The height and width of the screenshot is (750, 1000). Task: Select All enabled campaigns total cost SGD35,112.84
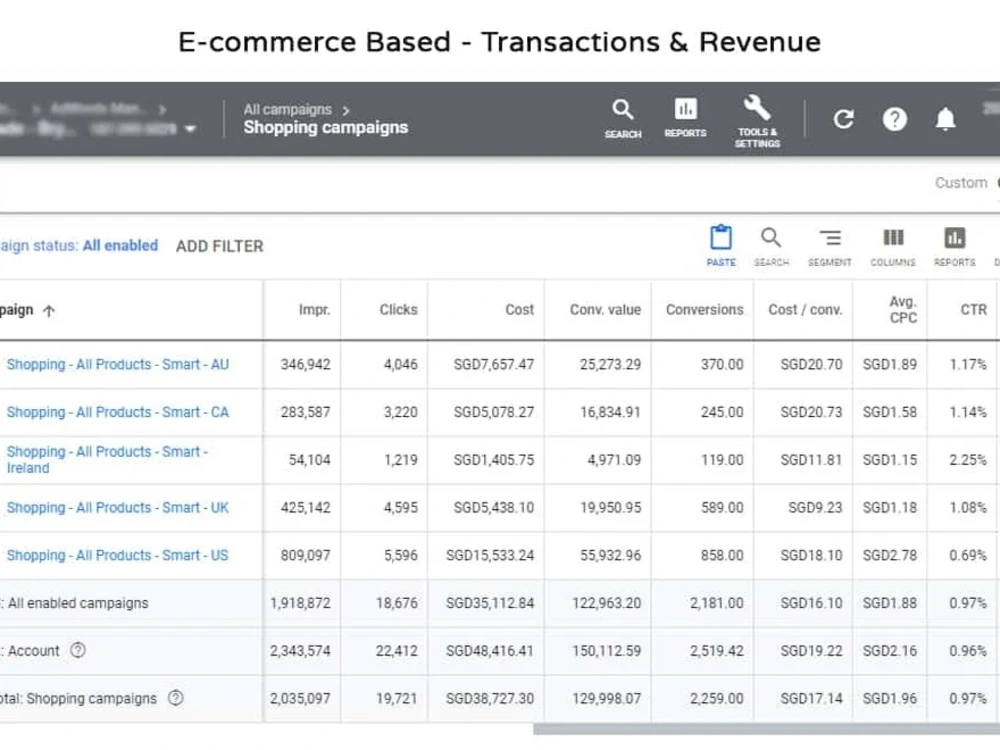point(490,603)
